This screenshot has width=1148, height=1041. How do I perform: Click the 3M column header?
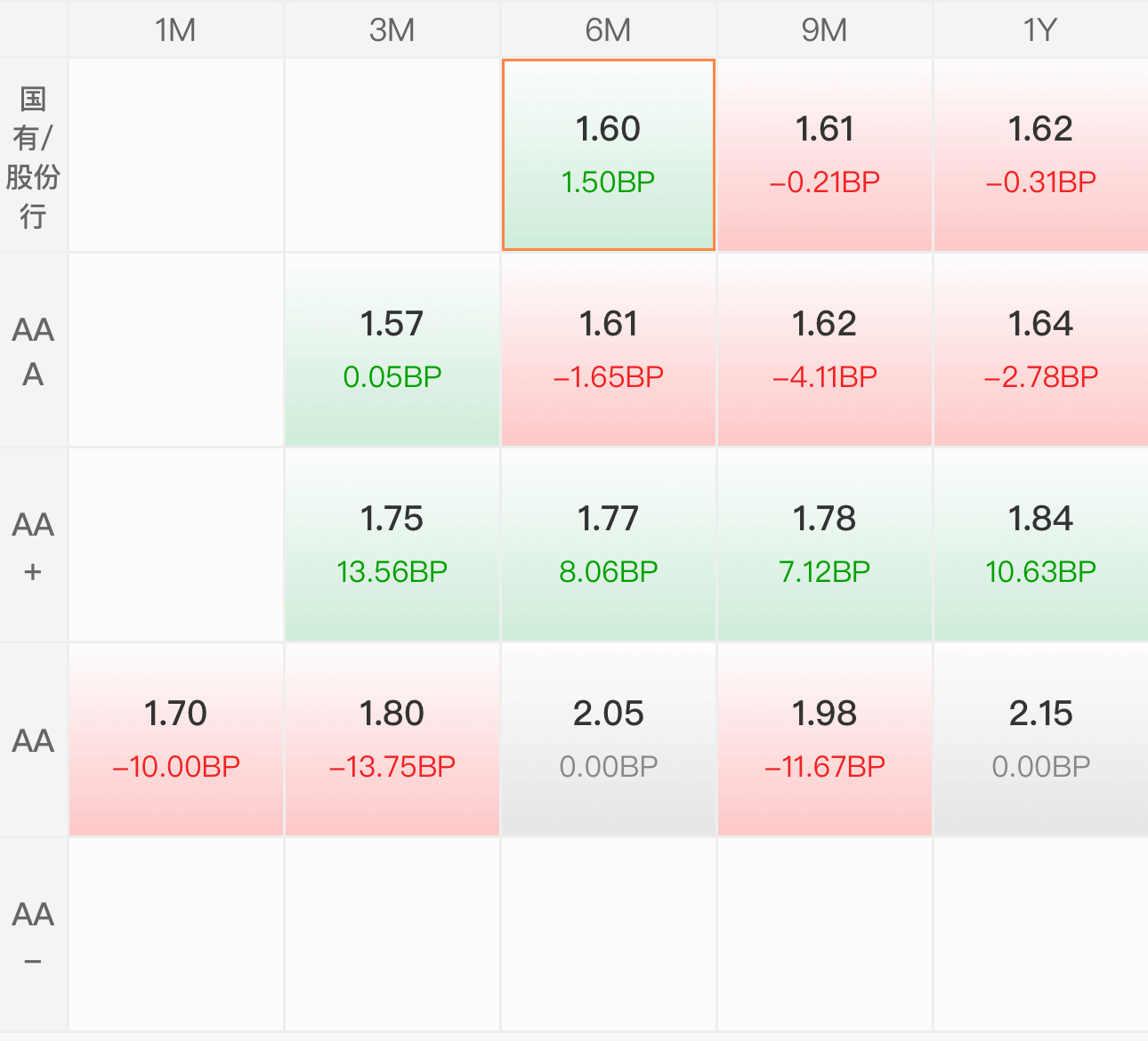click(x=392, y=29)
